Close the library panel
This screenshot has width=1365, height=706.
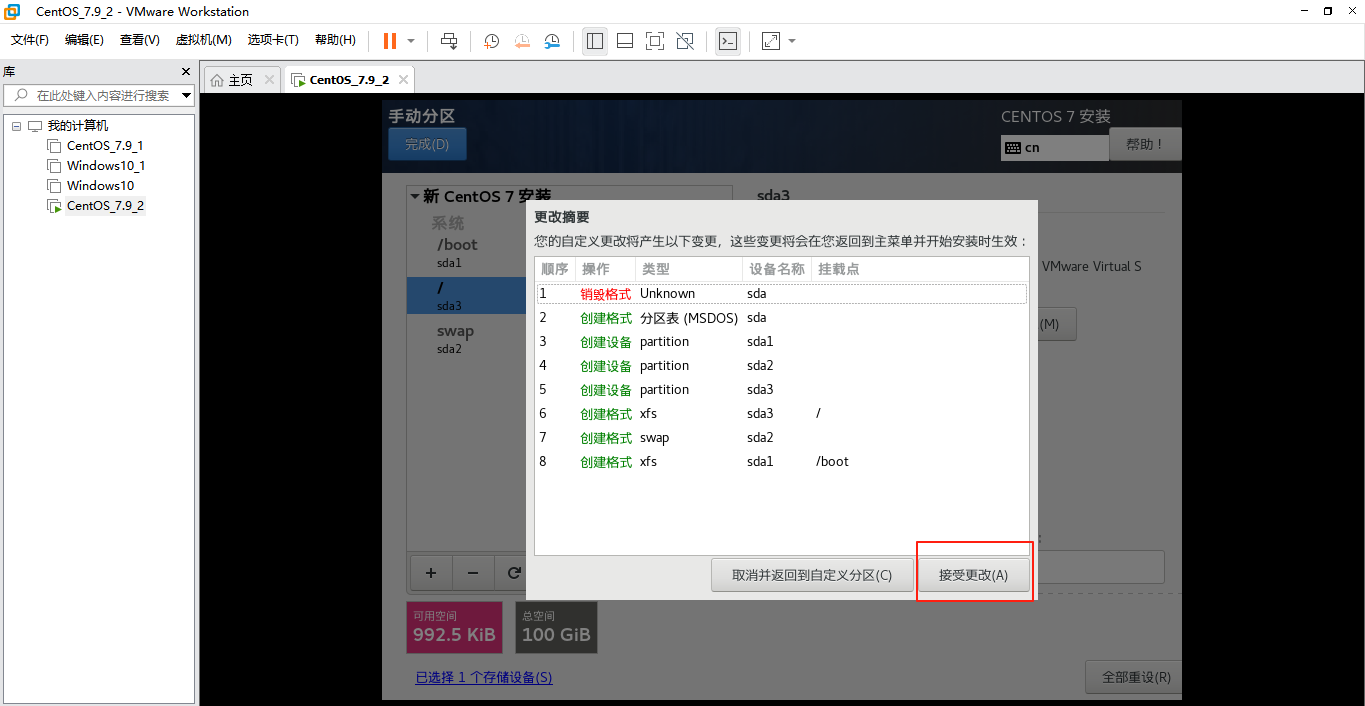185,72
